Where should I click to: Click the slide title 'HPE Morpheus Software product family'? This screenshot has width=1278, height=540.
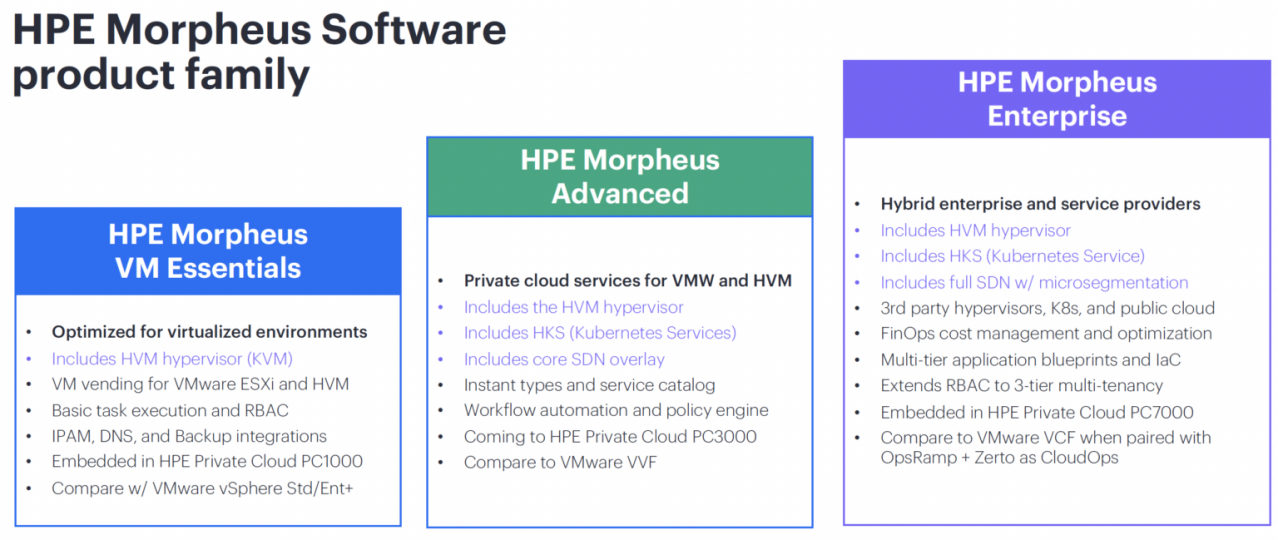click(260, 51)
